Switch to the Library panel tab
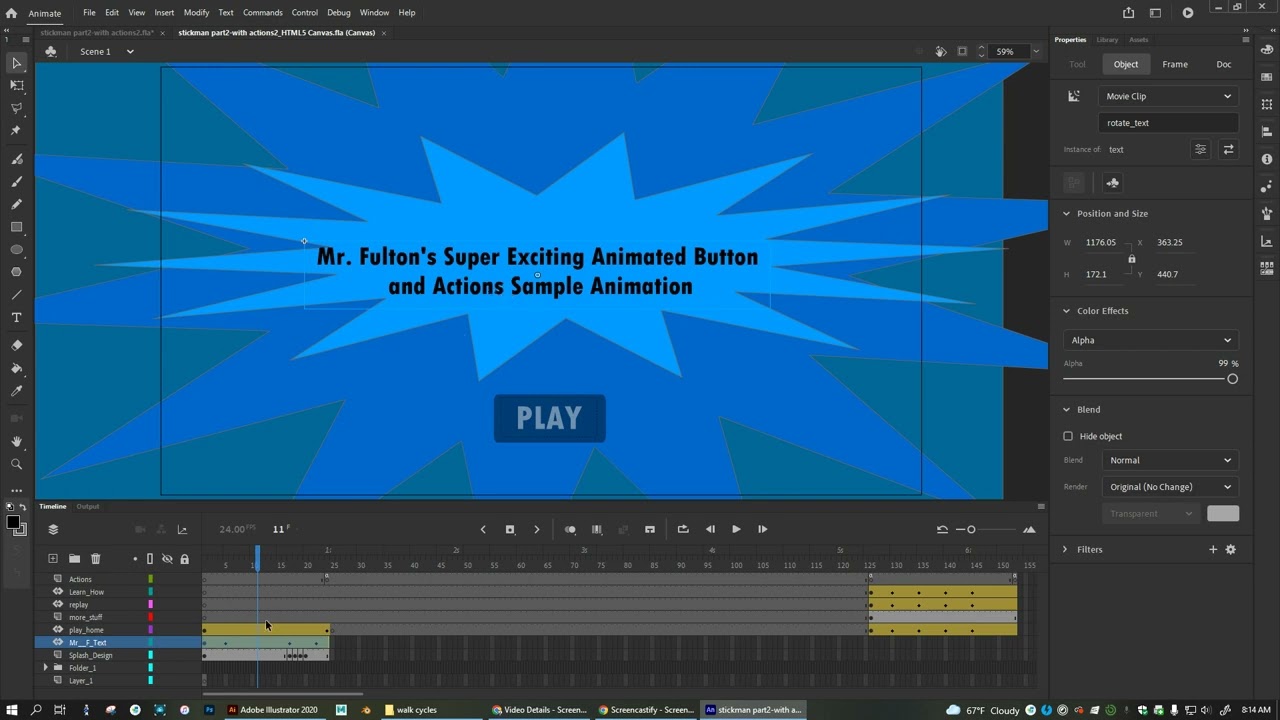The image size is (1280, 720). point(1107,40)
